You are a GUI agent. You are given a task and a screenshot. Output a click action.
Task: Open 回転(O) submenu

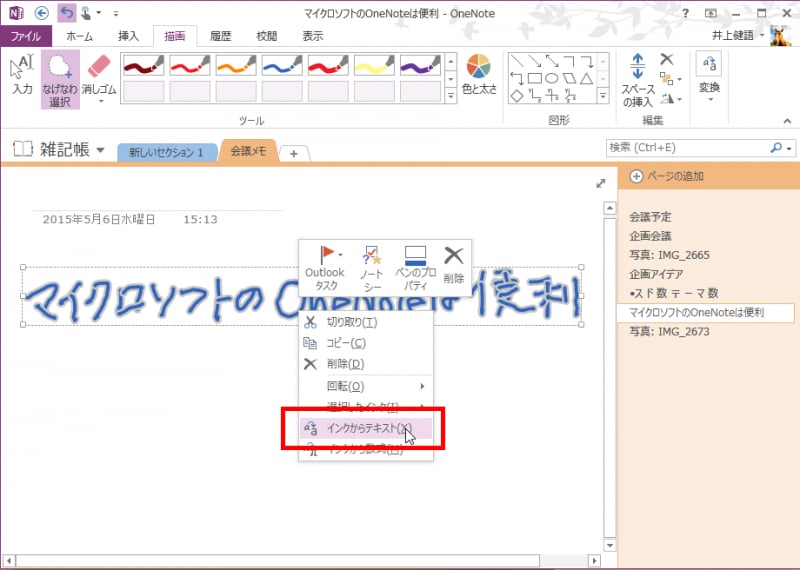coord(366,386)
